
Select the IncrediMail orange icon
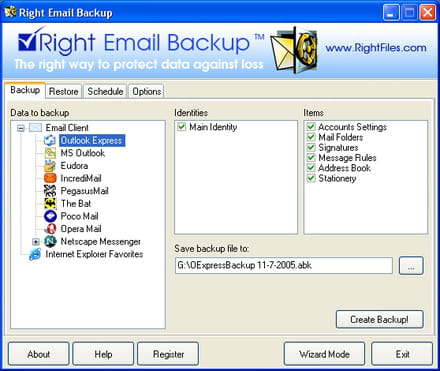tap(50, 178)
